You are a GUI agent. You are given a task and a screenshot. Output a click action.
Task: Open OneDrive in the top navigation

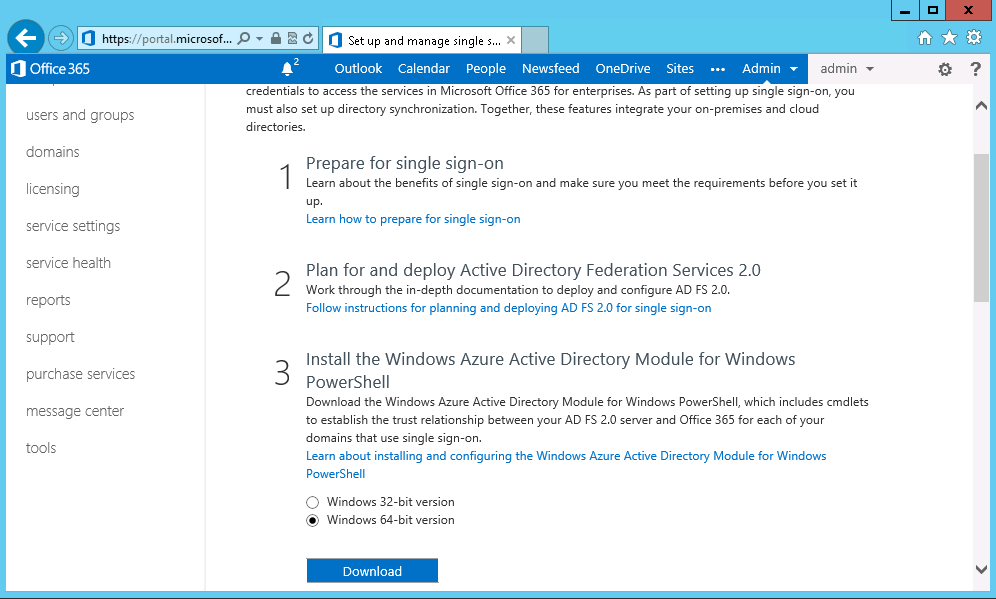coord(622,69)
